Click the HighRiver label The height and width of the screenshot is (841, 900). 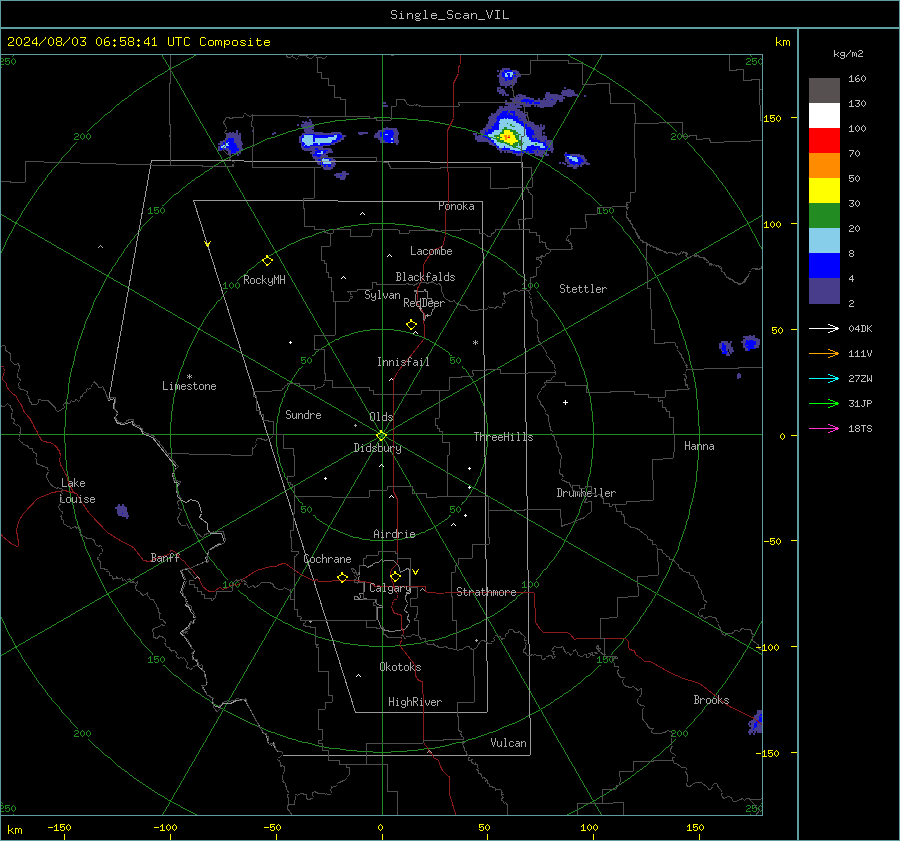[415, 702]
